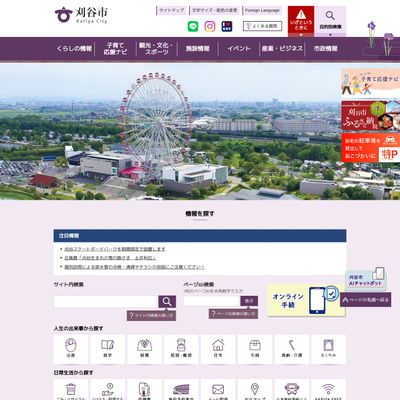Open the AI chatbot widget
Image resolution: width=400 pixels, height=400 pixels.
point(366,279)
